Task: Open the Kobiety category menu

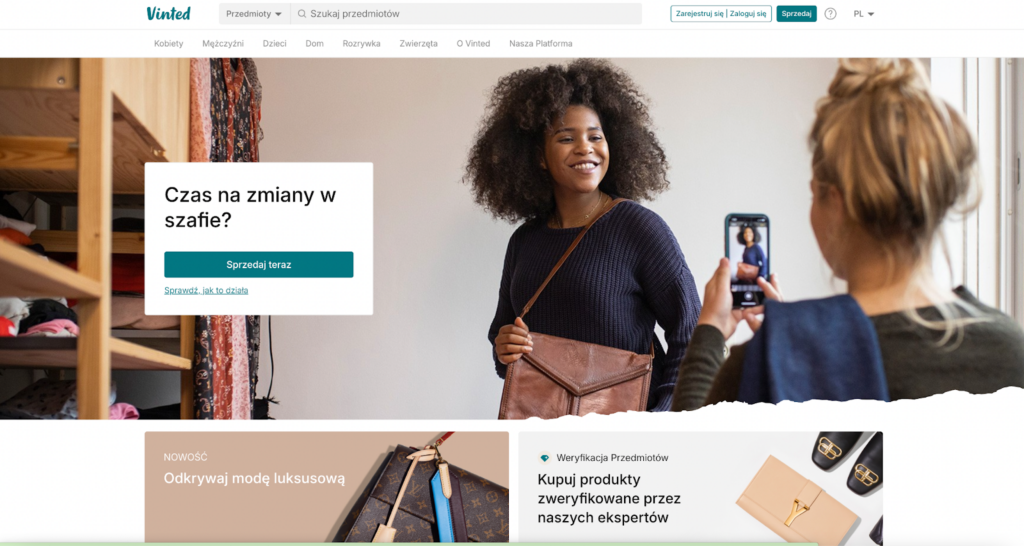Action: coord(168,44)
